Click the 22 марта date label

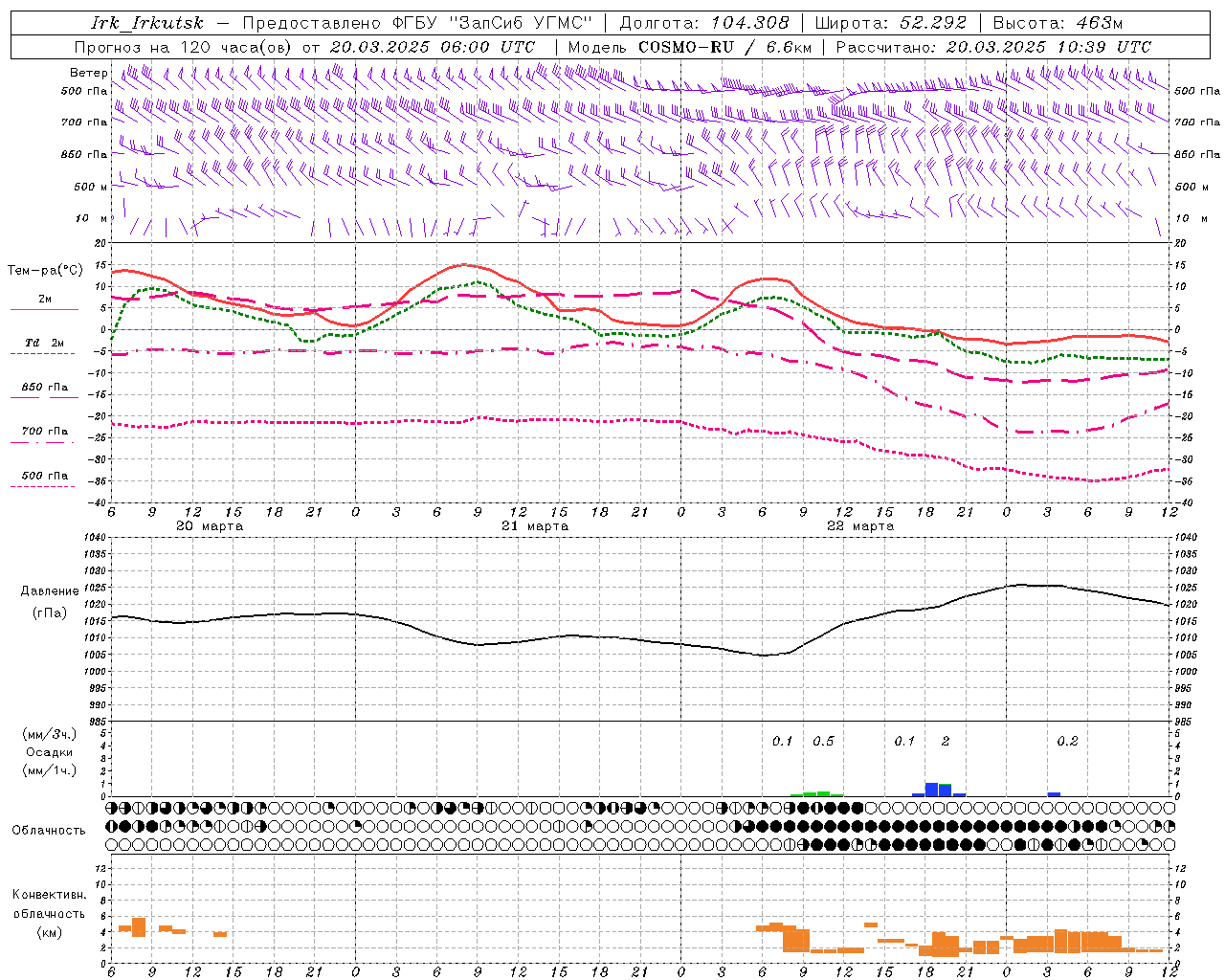tap(860, 526)
